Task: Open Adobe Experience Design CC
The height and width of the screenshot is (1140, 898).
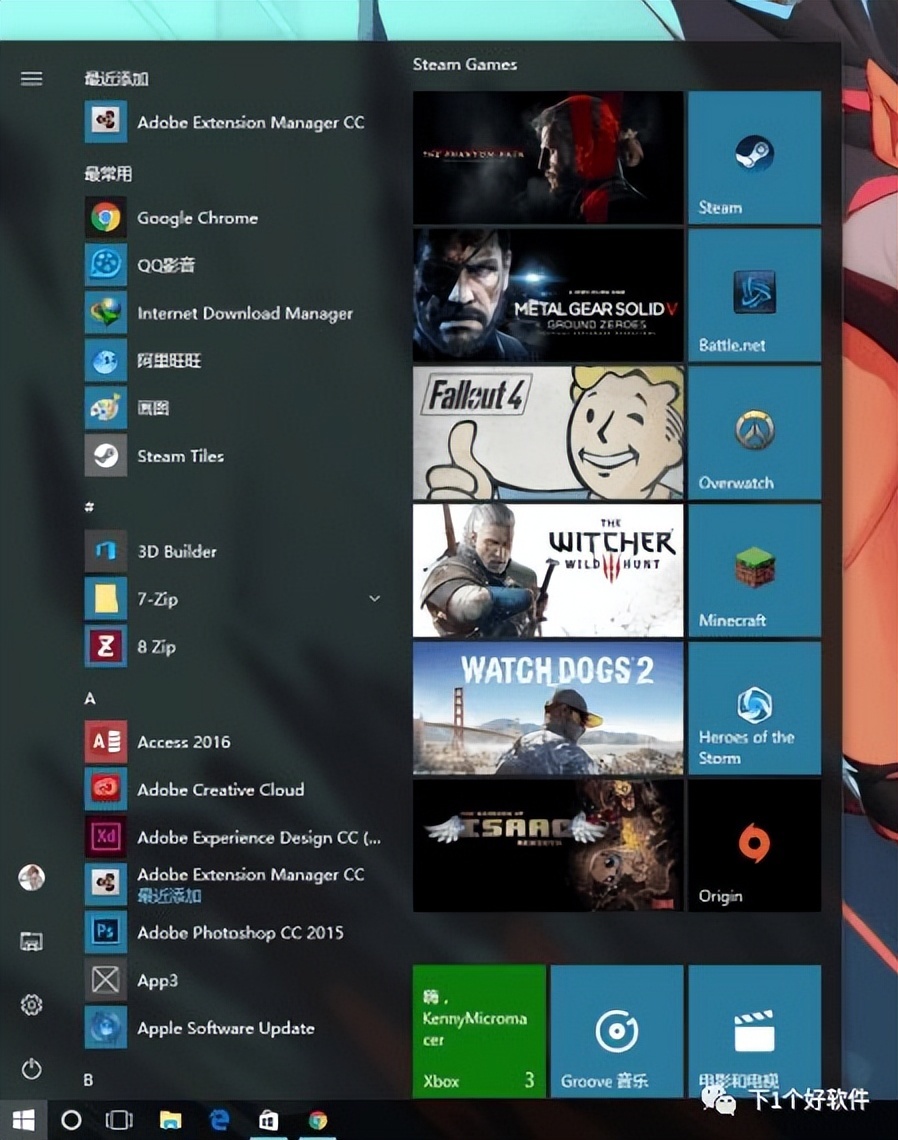Action: (x=233, y=838)
